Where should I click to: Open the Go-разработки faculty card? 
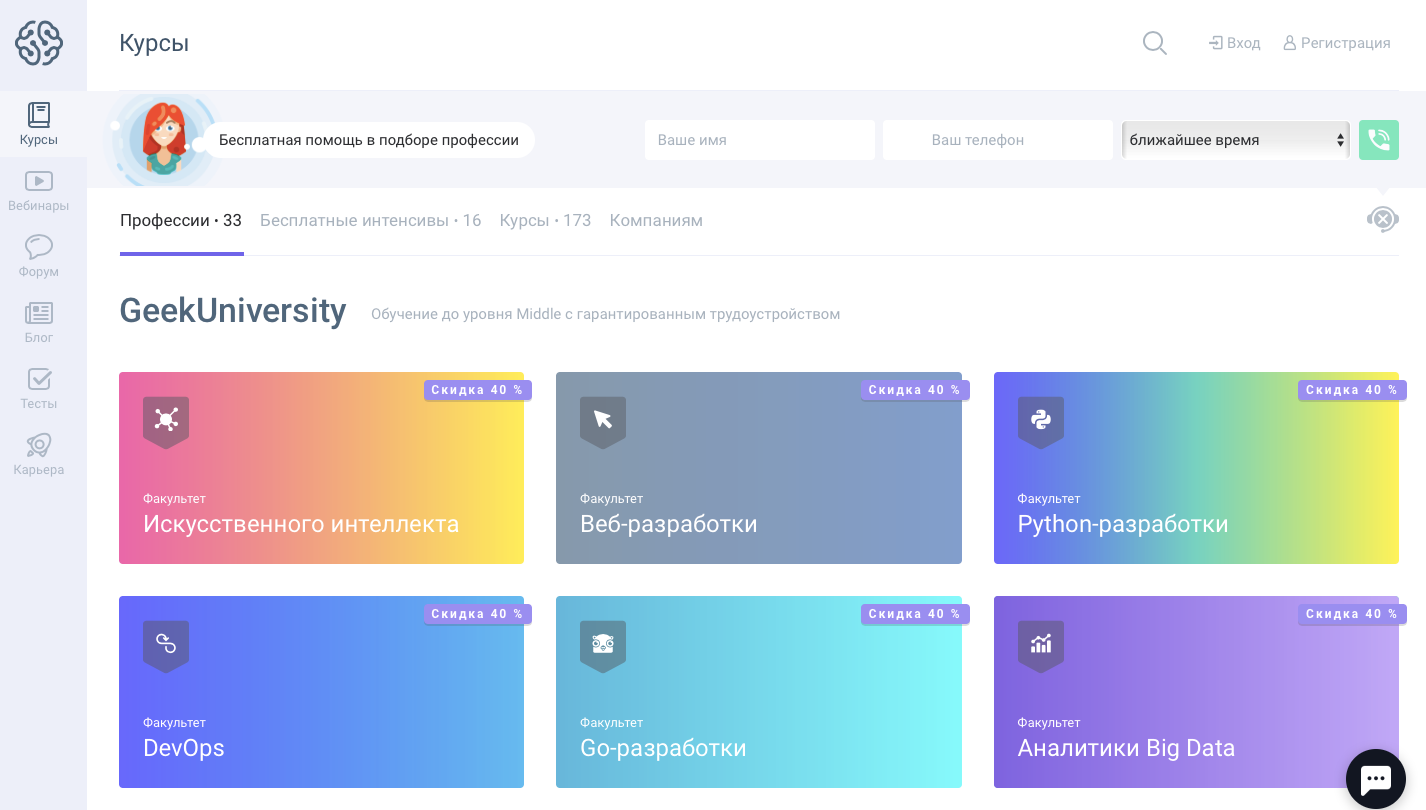[759, 692]
